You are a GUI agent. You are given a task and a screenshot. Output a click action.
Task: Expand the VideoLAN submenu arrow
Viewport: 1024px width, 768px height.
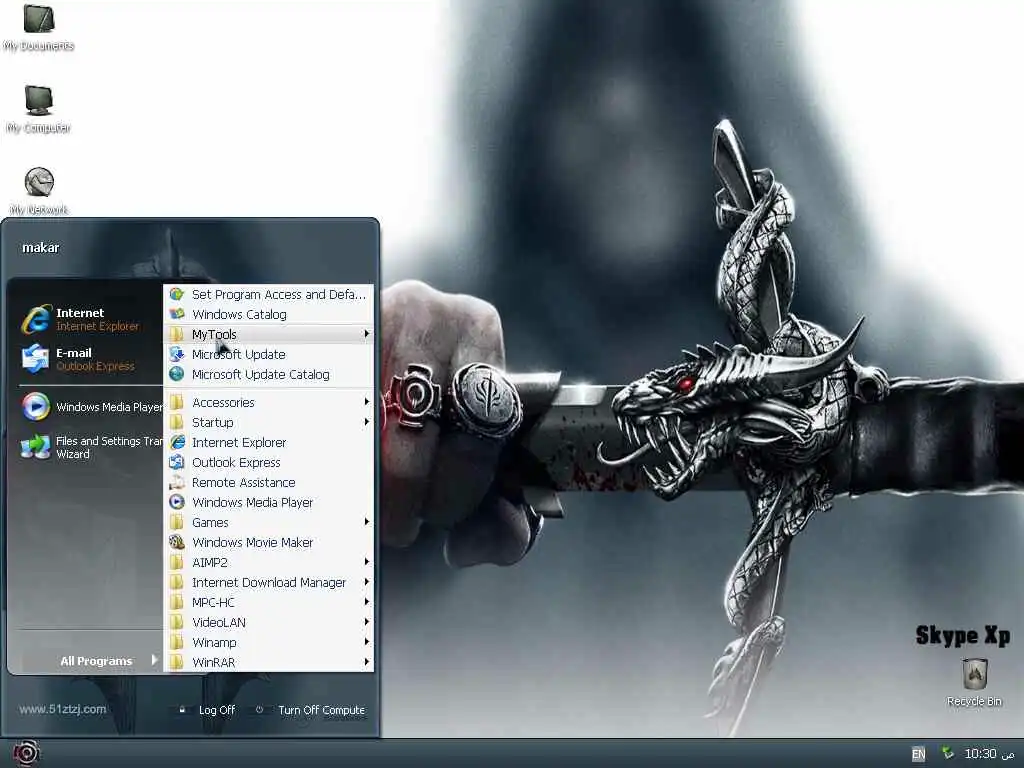(x=366, y=622)
